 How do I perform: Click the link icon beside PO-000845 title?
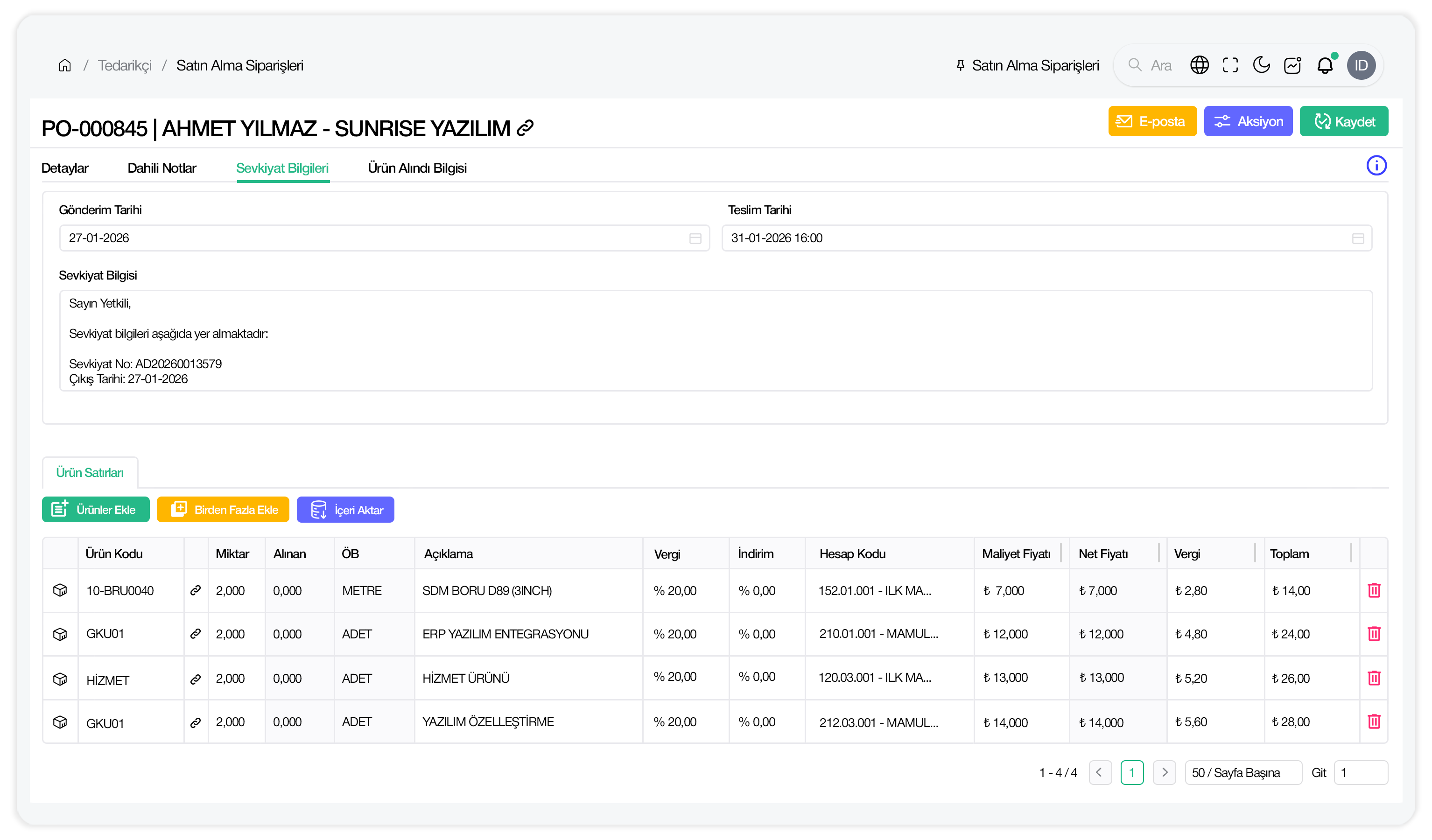(x=525, y=128)
